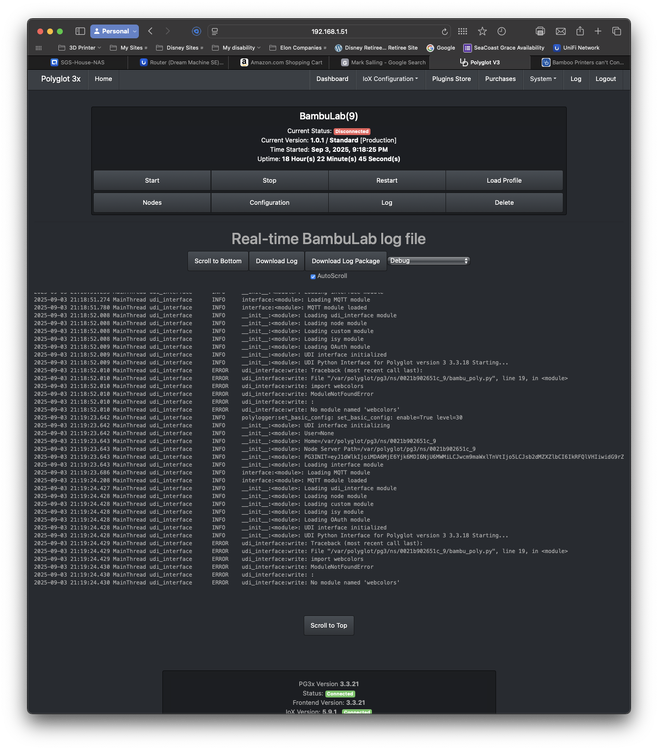Go back with the back arrow
This screenshot has width=658, height=750.
[150, 31]
